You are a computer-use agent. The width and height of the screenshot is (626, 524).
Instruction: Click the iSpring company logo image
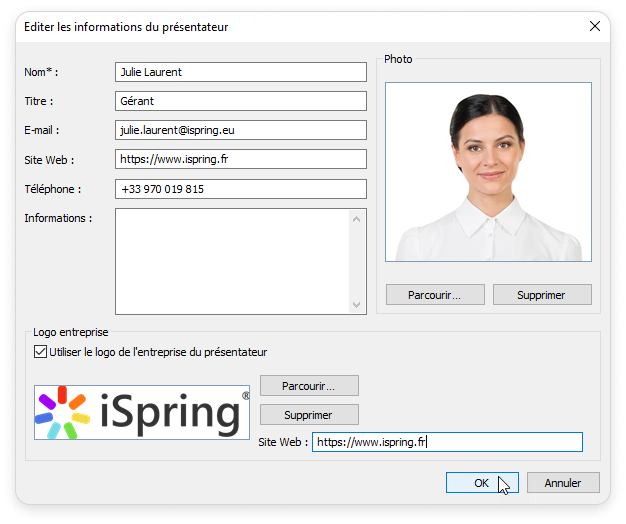[142, 413]
